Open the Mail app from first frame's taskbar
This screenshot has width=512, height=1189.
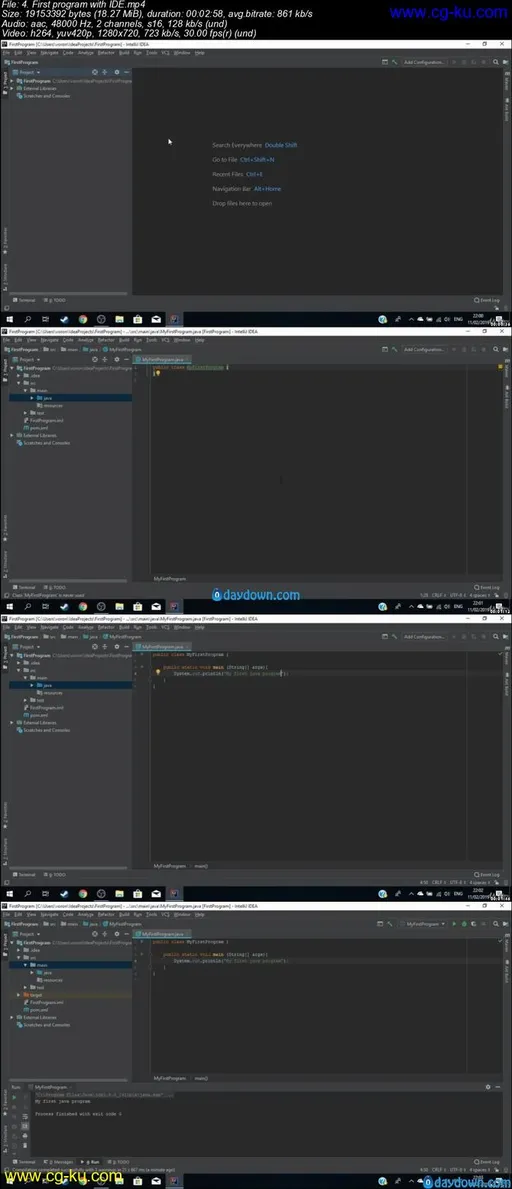155,319
